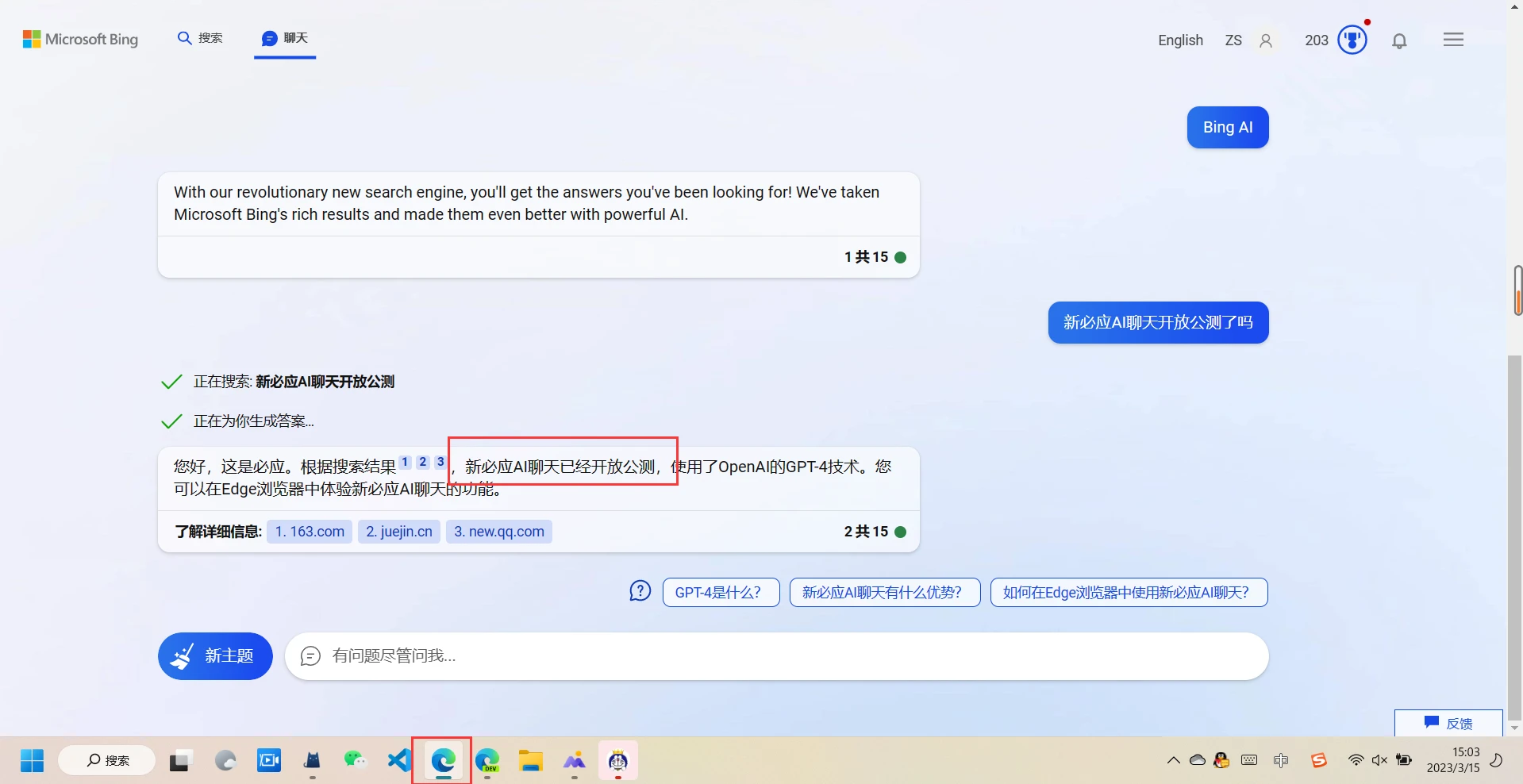Open the notifications bell
The height and width of the screenshot is (784, 1523).
pos(1399,40)
